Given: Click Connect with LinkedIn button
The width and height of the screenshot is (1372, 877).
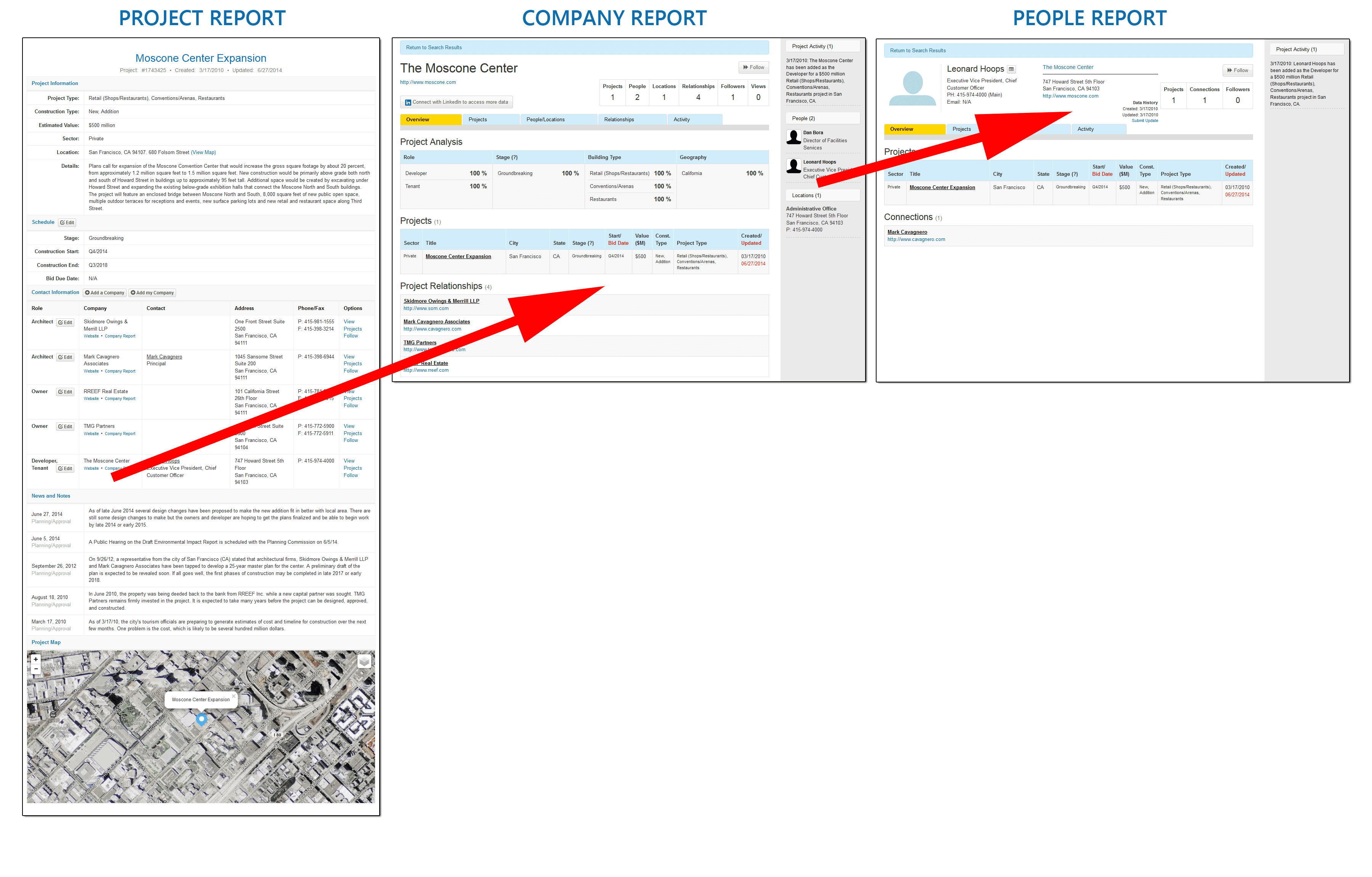Looking at the screenshot, I should [x=456, y=102].
